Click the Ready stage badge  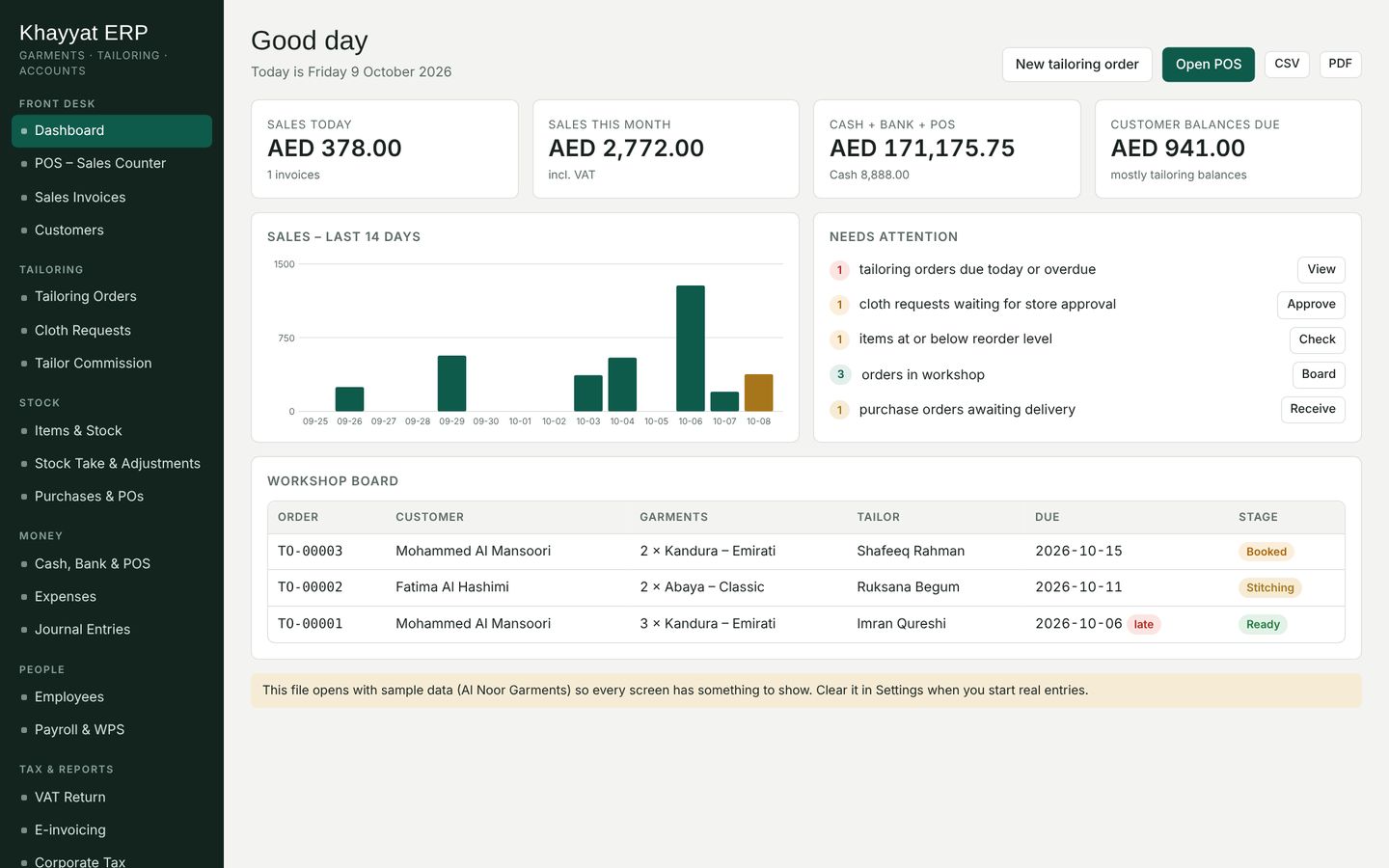pyautogui.click(x=1263, y=624)
